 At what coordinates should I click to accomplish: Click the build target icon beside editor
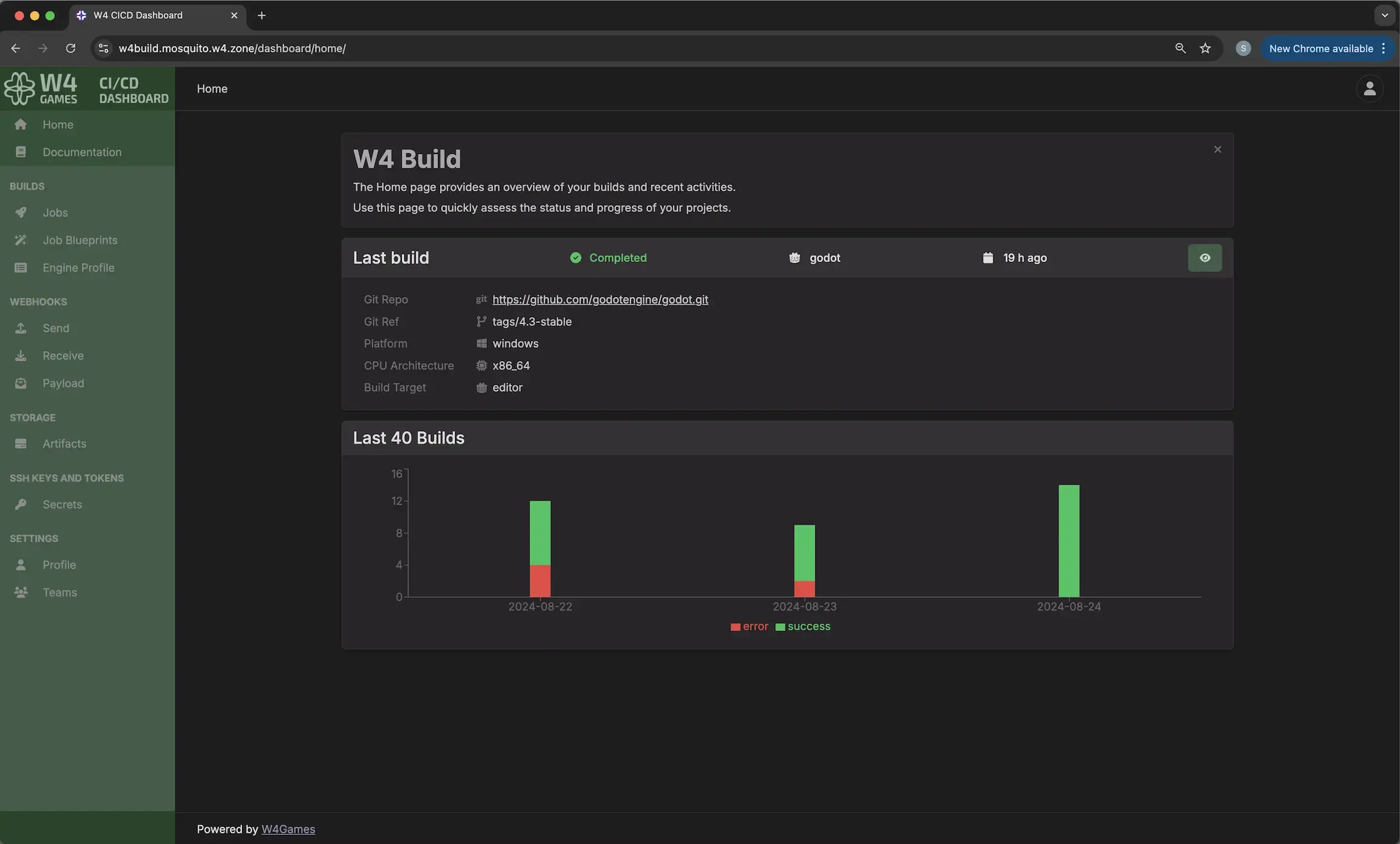tap(482, 388)
